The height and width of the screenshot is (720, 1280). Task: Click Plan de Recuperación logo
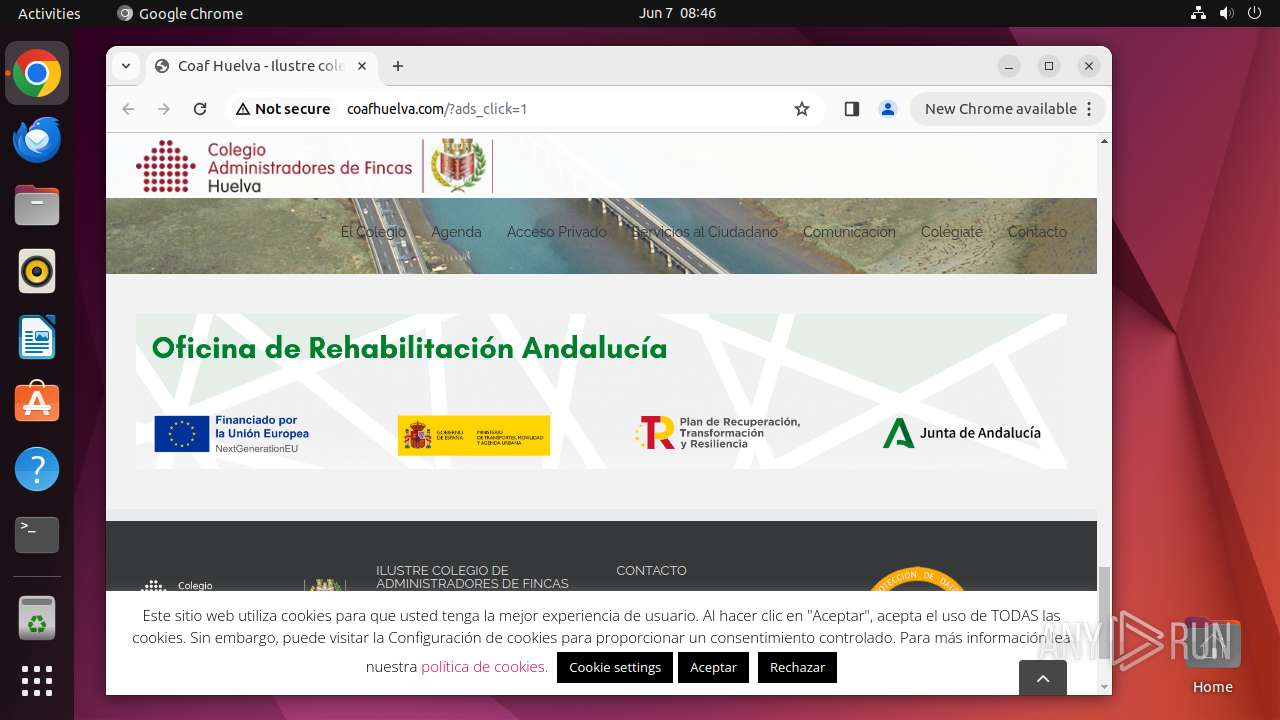[x=717, y=433]
